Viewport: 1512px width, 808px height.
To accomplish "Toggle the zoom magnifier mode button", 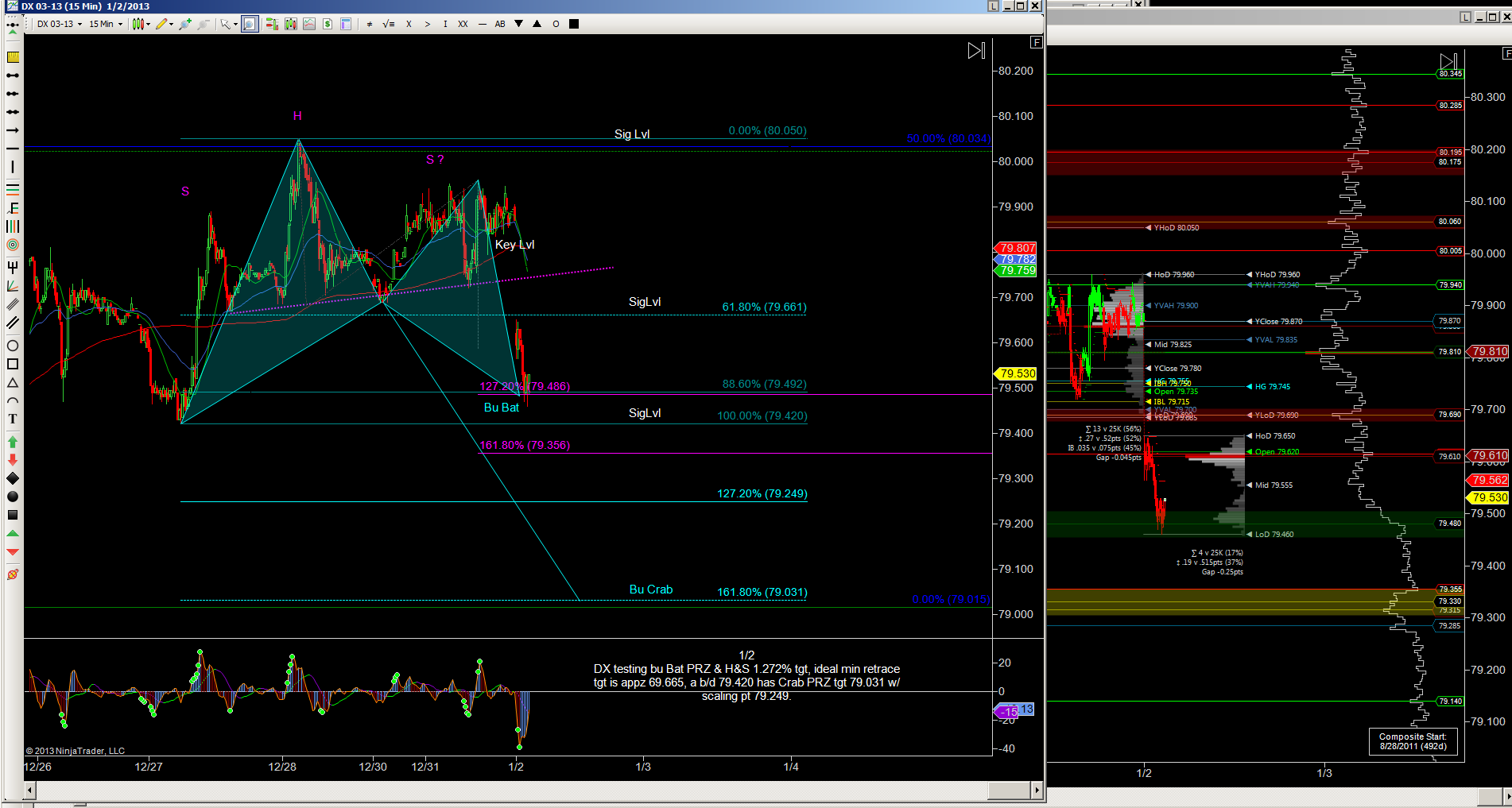I will [250, 24].
